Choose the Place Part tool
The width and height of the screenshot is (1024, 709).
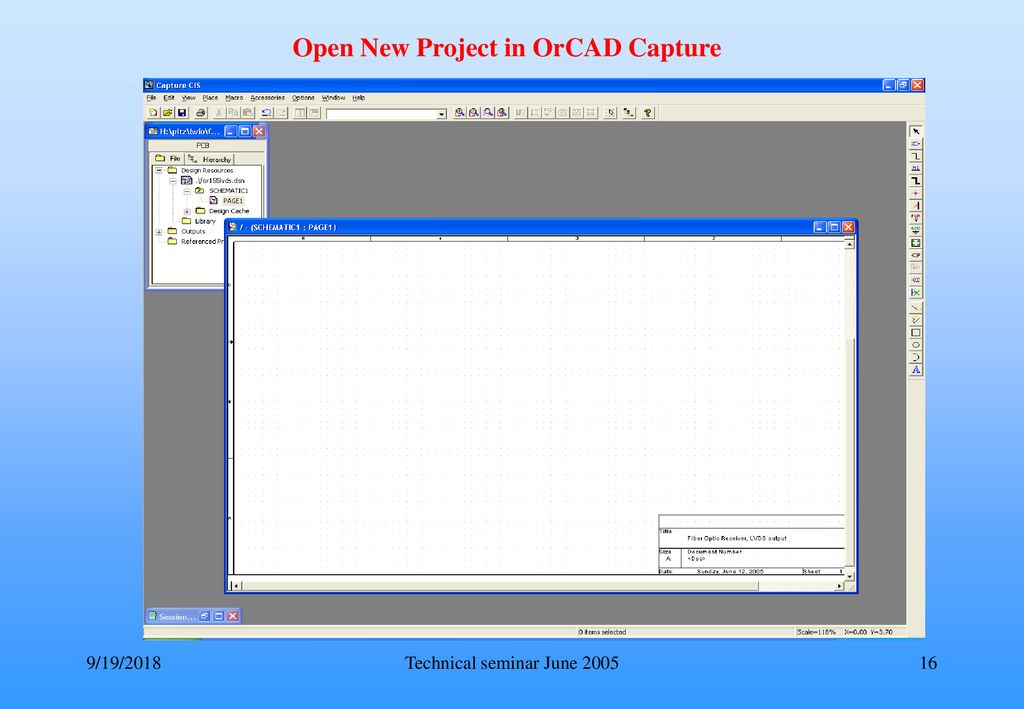point(916,144)
